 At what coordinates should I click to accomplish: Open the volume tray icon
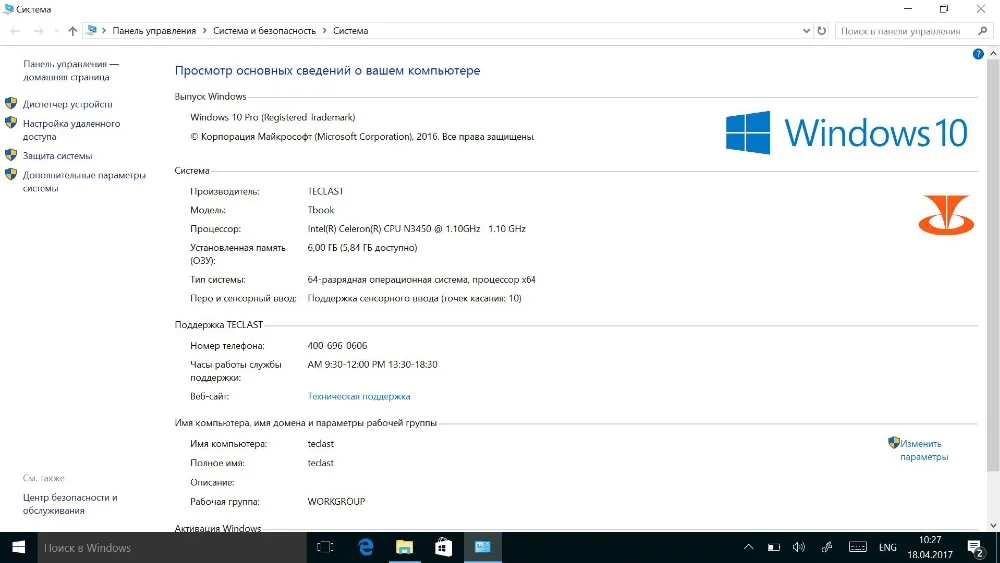pyautogui.click(x=798, y=547)
